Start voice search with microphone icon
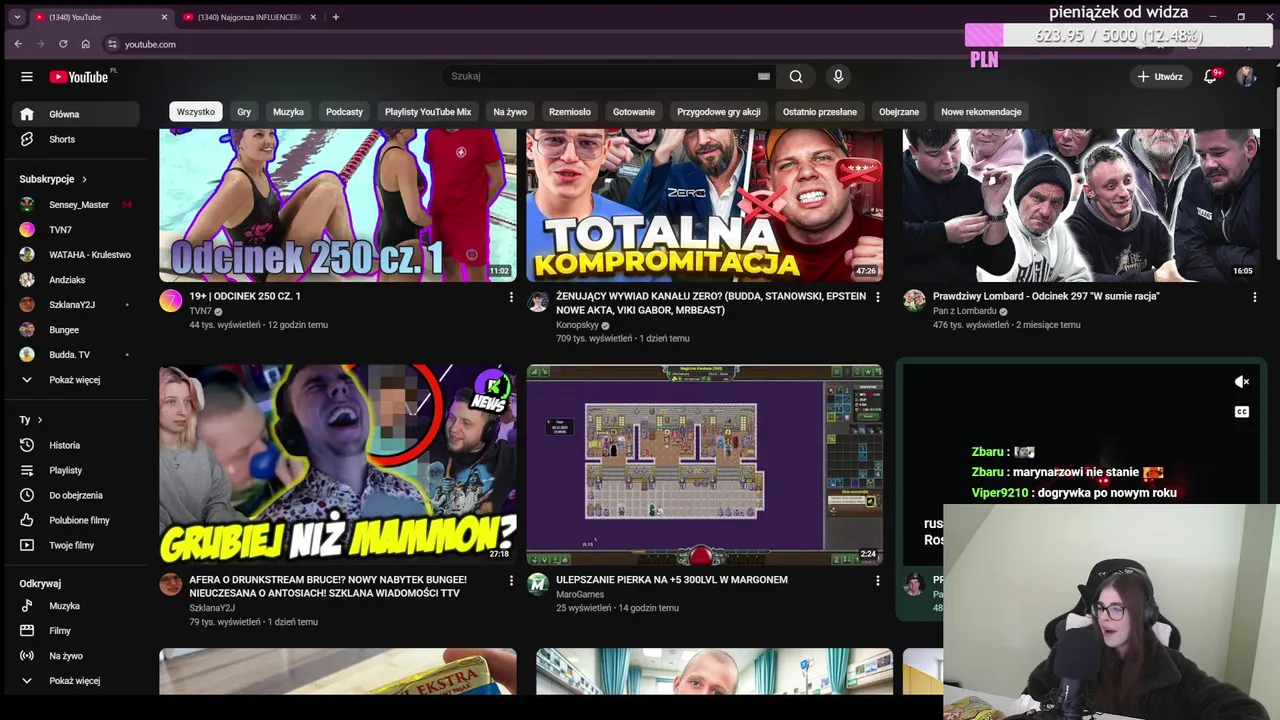The image size is (1280, 720). coord(838,76)
